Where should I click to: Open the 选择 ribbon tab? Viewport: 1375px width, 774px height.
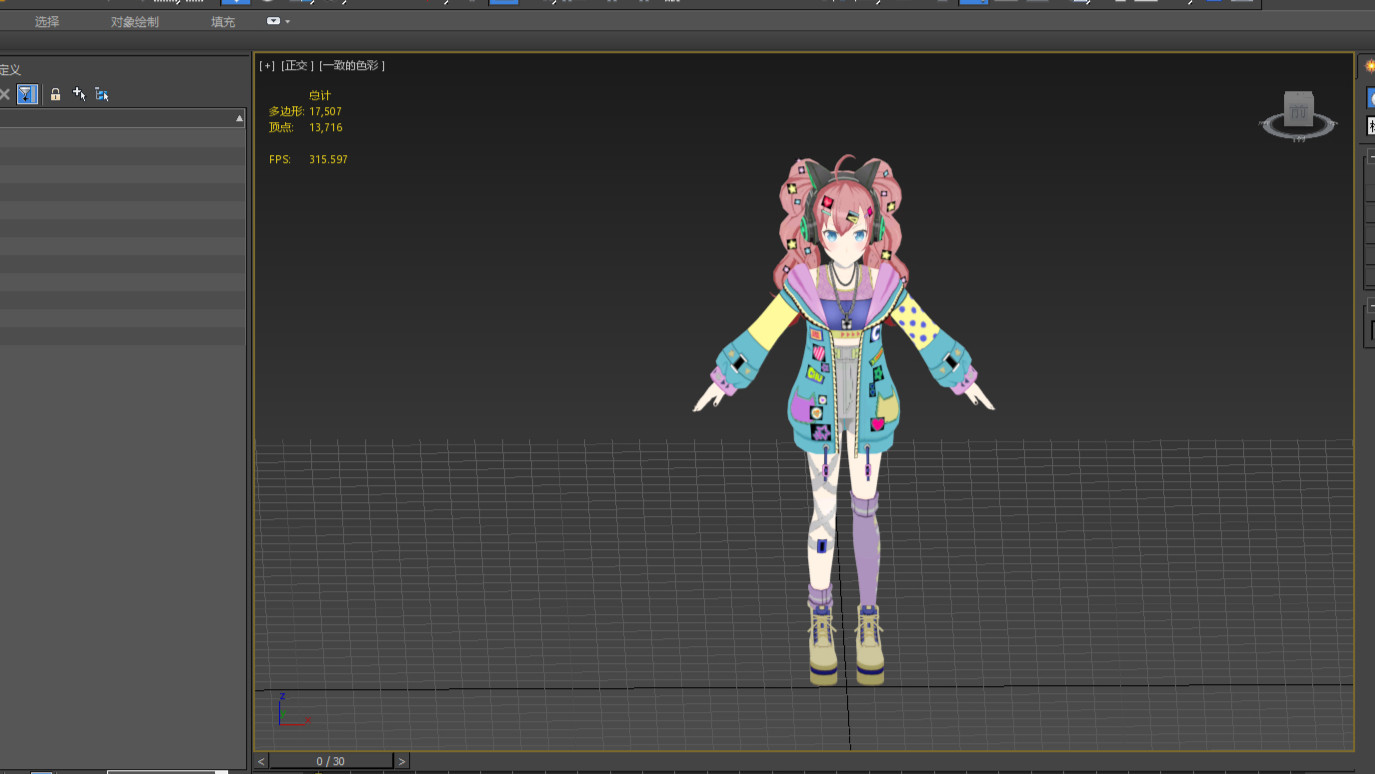47,21
